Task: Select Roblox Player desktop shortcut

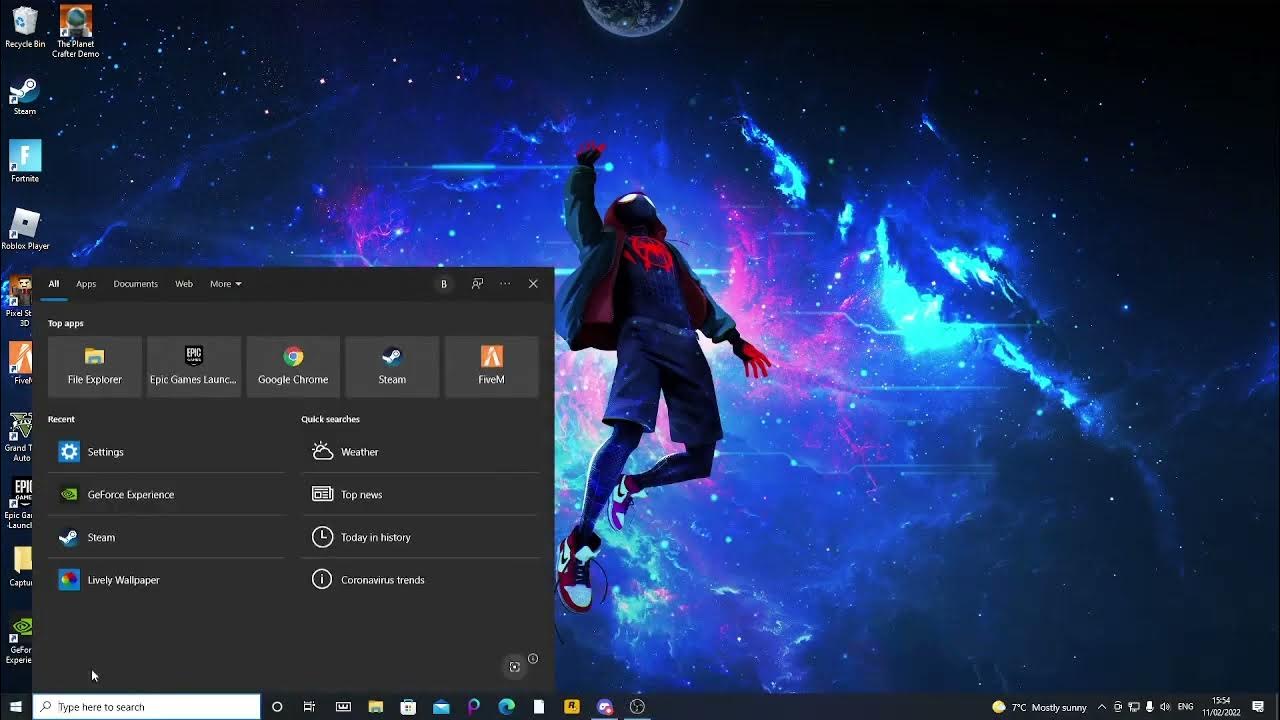Action: (25, 229)
